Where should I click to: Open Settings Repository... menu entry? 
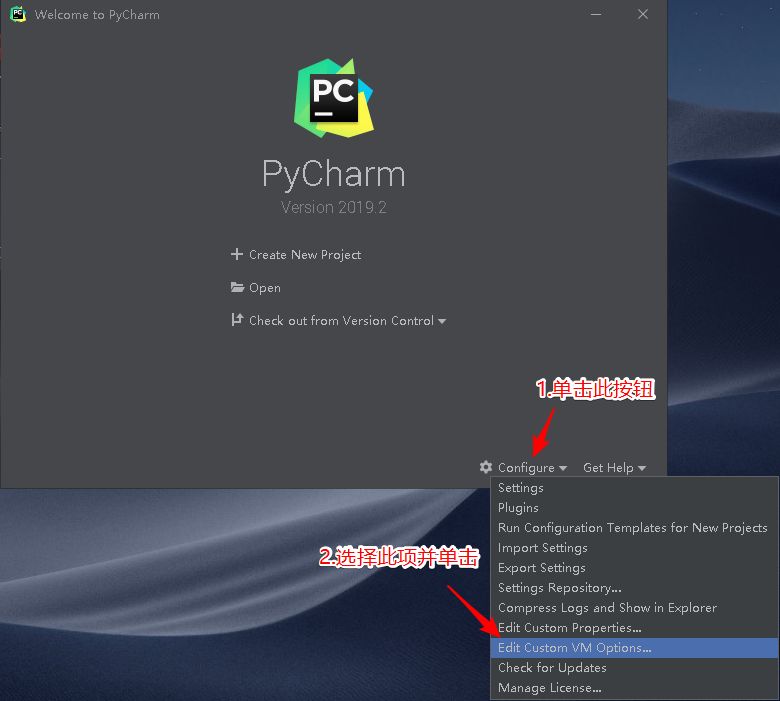click(x=634, y=588)
